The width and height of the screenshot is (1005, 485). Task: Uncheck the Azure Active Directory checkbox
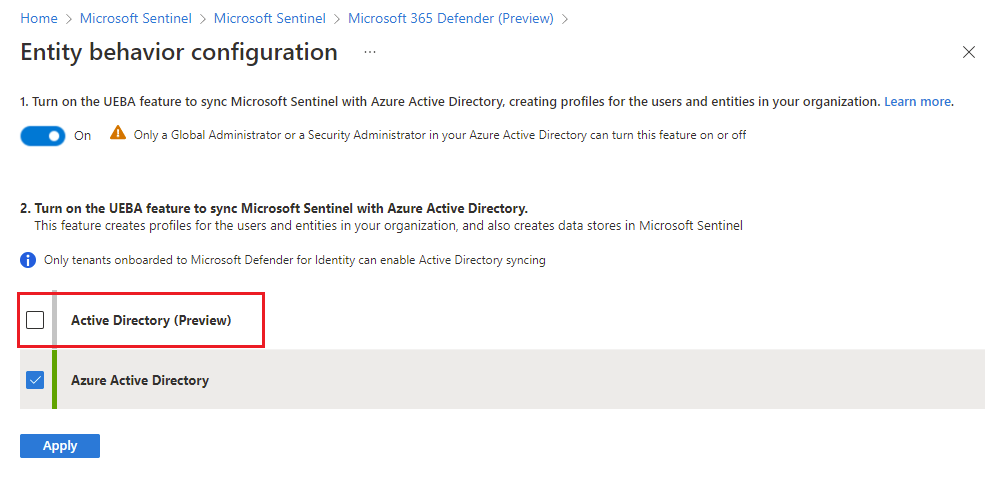[35, 380]
